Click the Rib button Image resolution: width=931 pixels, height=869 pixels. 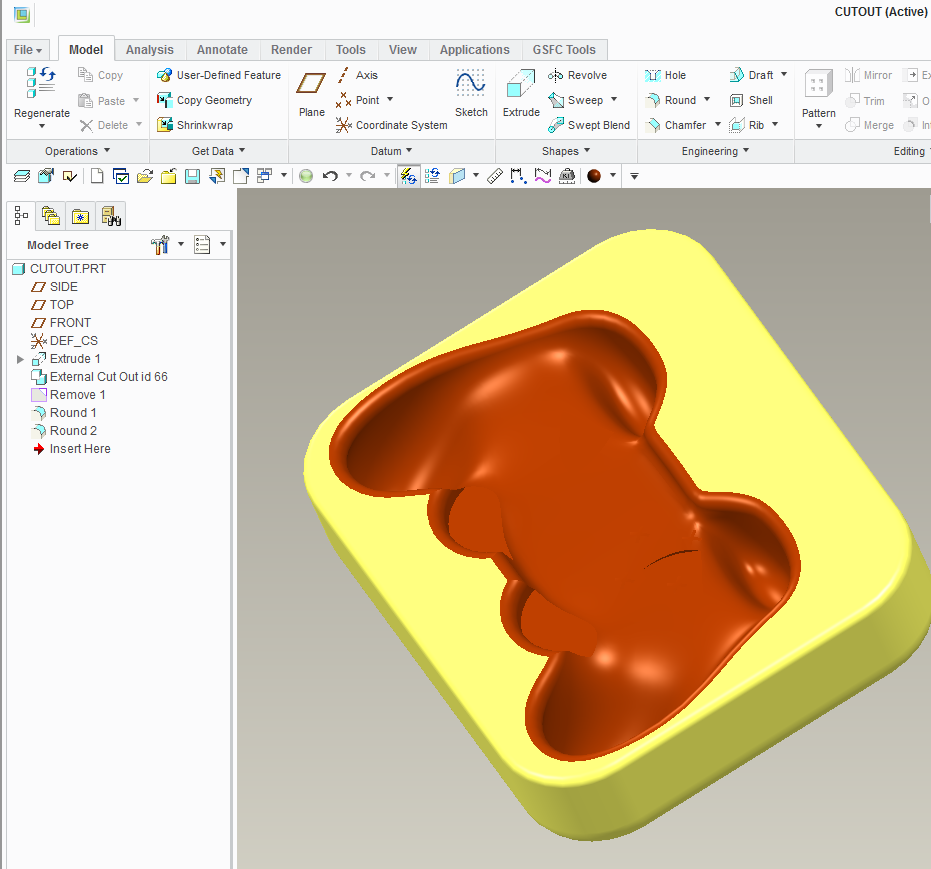[746, 125]
